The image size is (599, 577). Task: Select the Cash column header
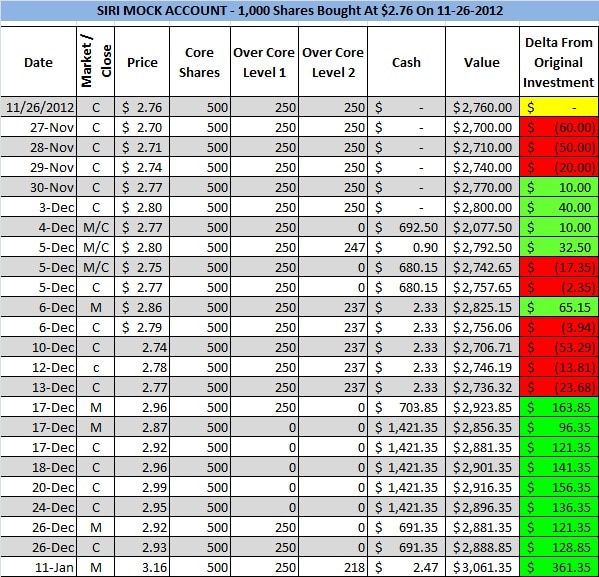406,62
